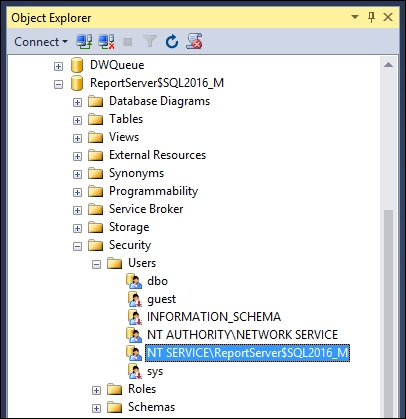This screenshot has height=419, width=406.
Task: Select the guest user label
Action: tap(161, 299)
